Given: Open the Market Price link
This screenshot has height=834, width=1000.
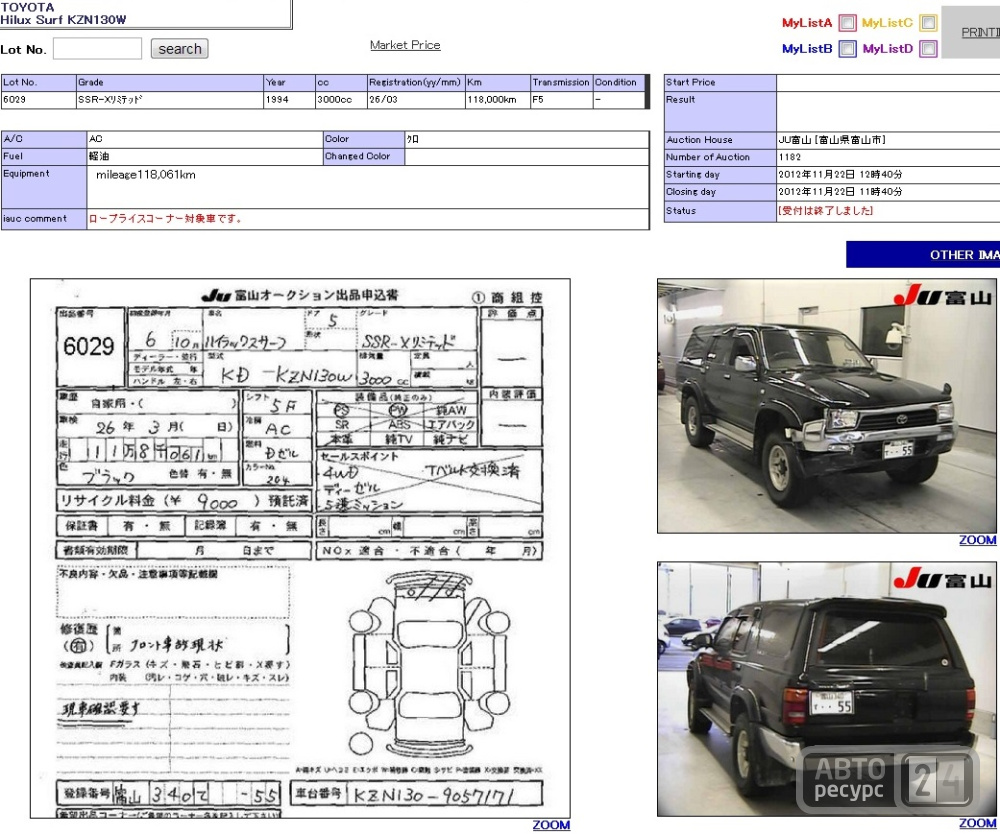Looking at the screenshot, I should (405, 45).
